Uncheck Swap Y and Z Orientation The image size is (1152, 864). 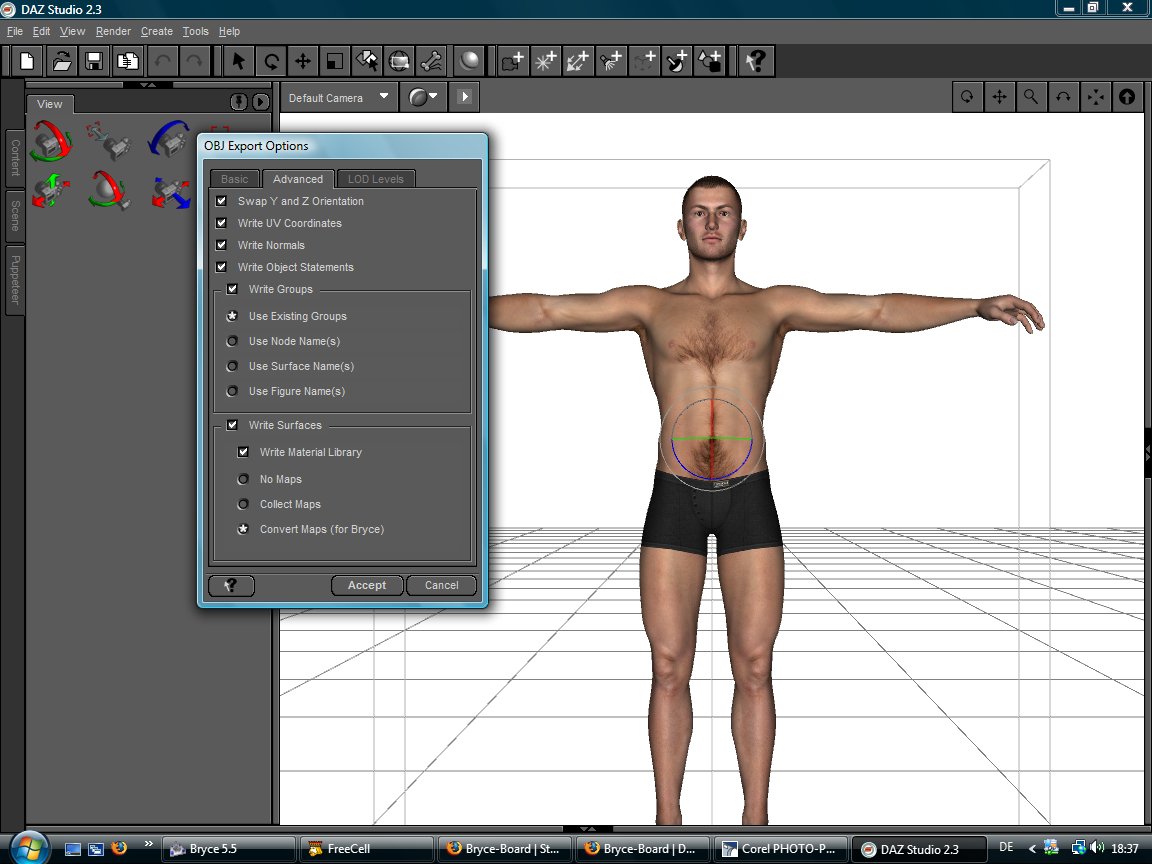[x=222, y=201]
